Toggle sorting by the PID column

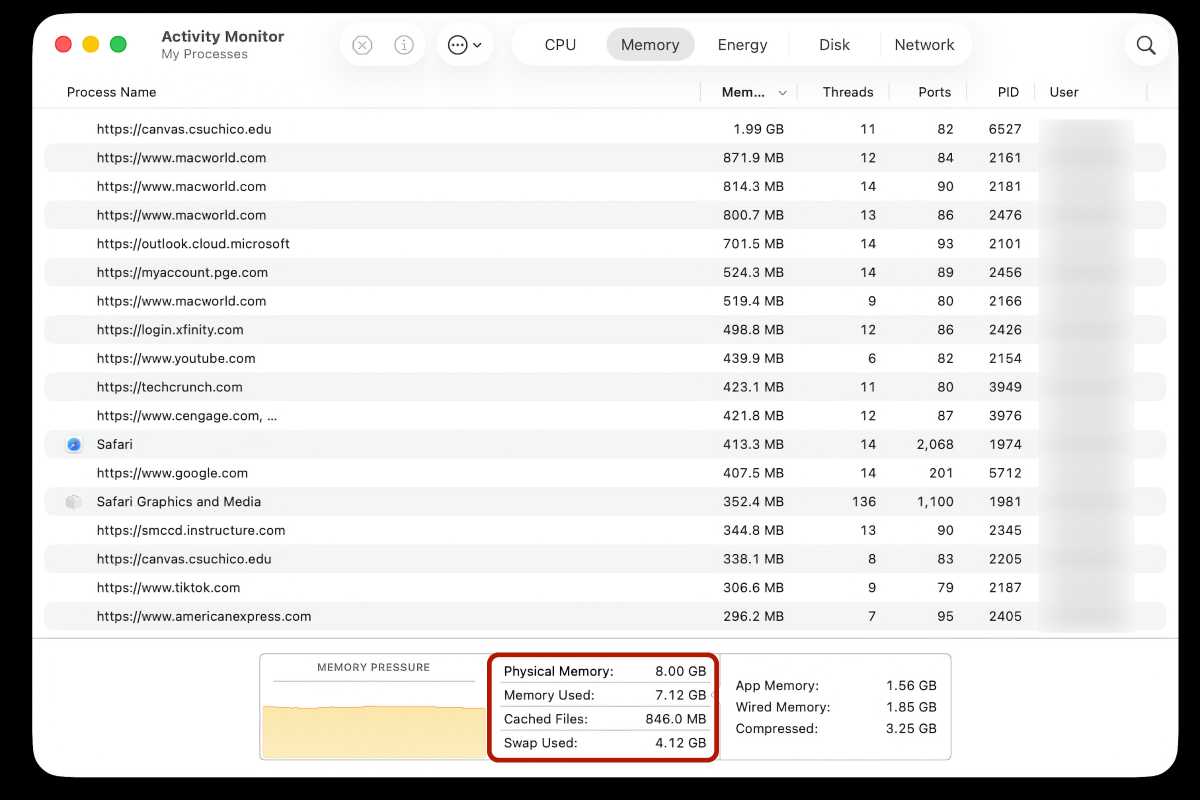(x=1007, y=92)
